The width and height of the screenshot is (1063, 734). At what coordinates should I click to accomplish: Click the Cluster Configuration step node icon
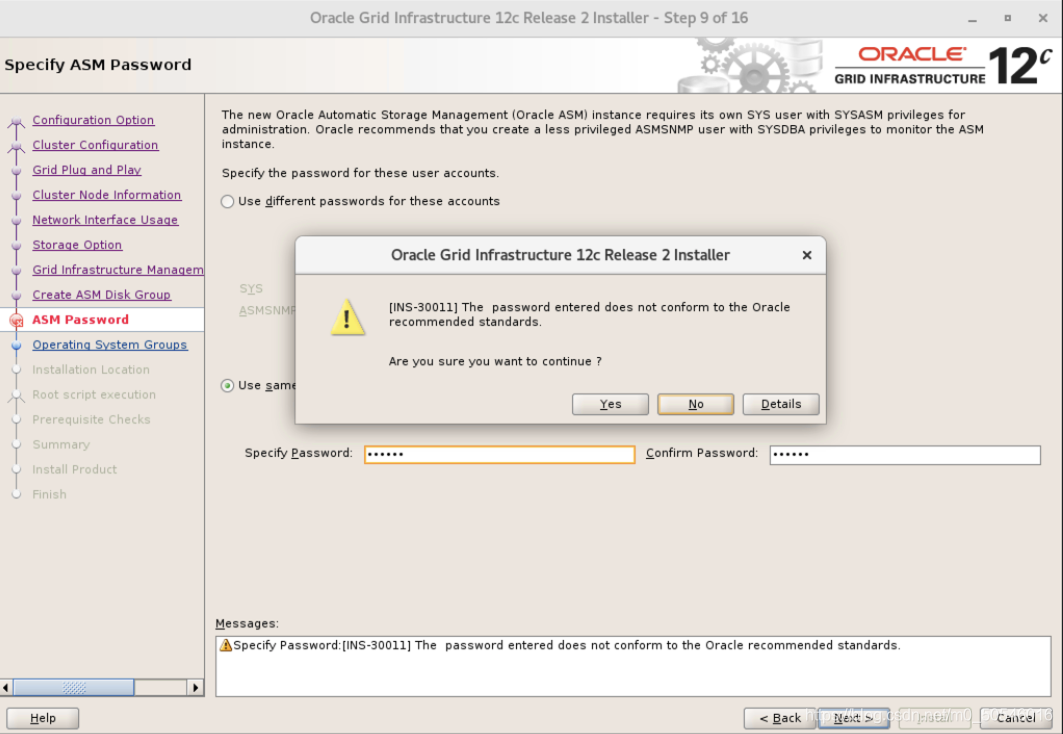(x=16, y=147)
